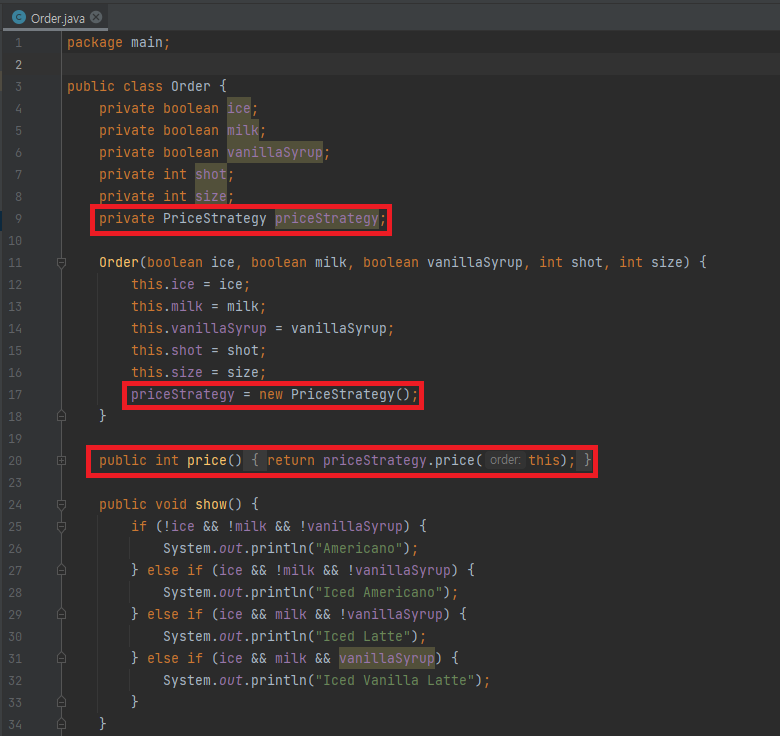Click the fold marker at line 29
The width and height of the screenshot is (780, 736).
coord(61,614)
